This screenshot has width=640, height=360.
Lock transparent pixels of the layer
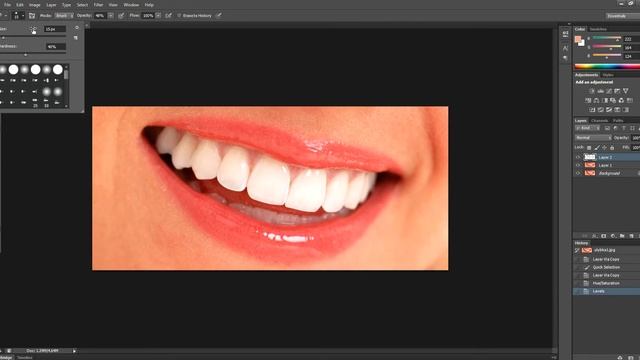click(589, 148)
